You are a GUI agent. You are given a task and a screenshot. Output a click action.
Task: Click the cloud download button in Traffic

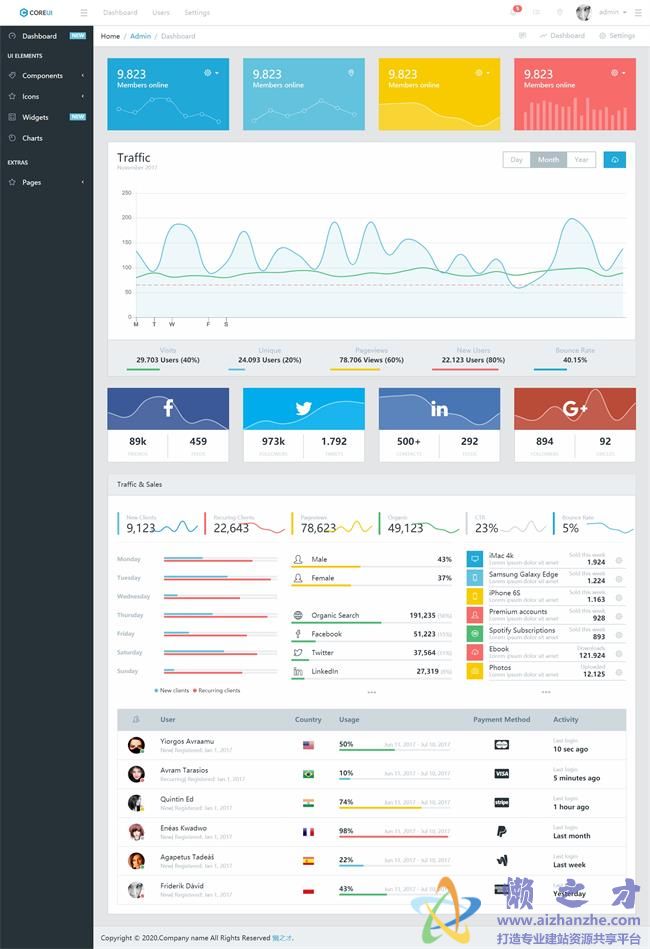click(x=615, y=160)
